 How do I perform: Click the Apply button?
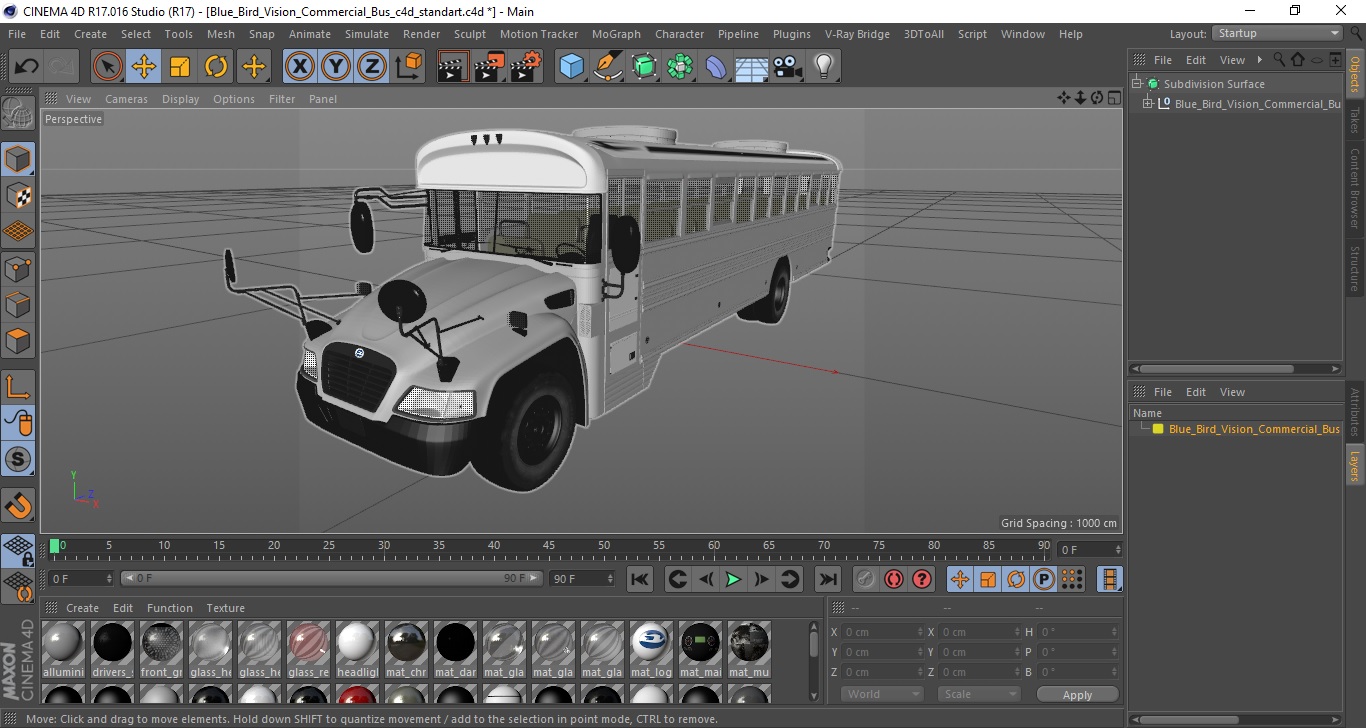(1077, 694)
